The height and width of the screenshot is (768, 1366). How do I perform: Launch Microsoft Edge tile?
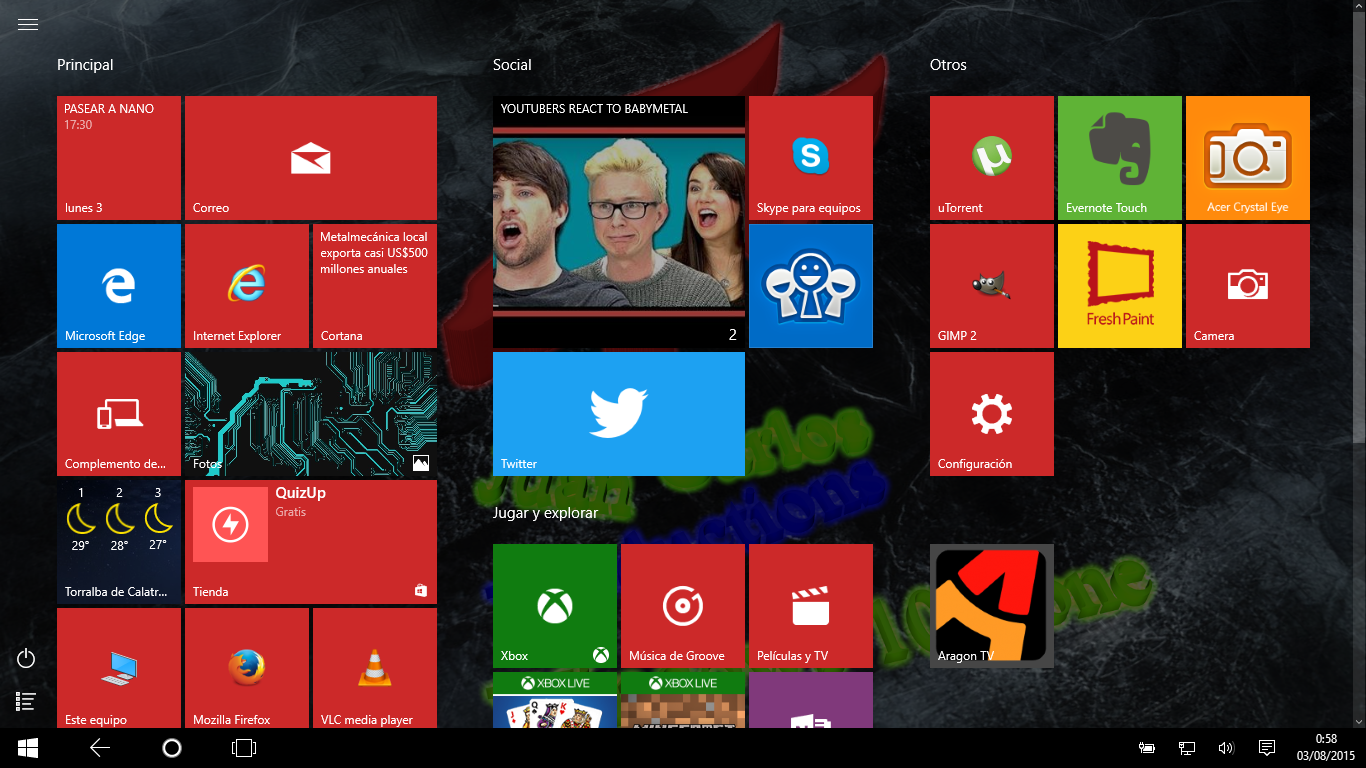[x=119, y=286]
